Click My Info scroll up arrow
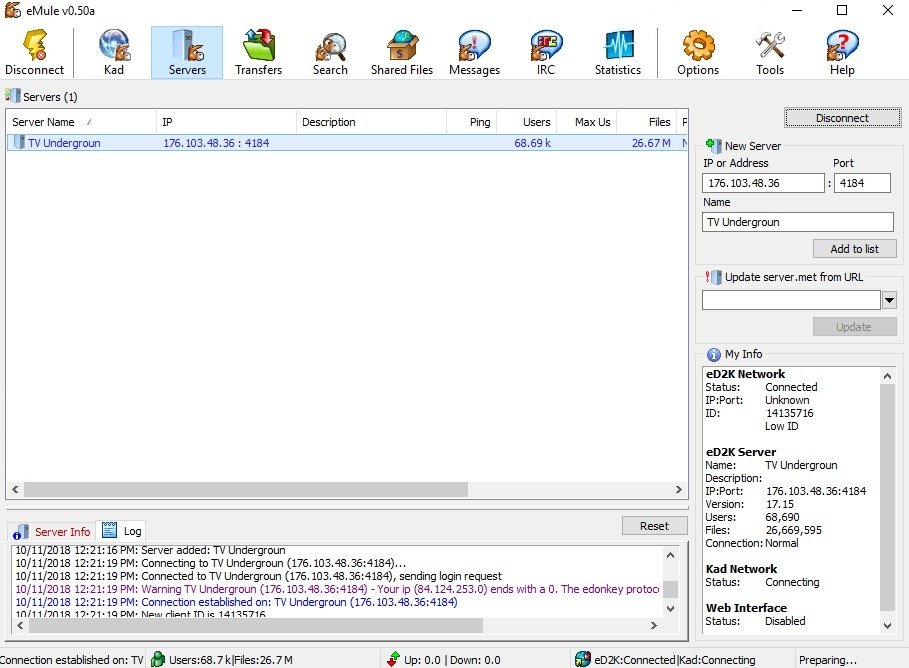The height and width of the screenshot is (668, 909). pyautogui.click(x=888, y=376)
